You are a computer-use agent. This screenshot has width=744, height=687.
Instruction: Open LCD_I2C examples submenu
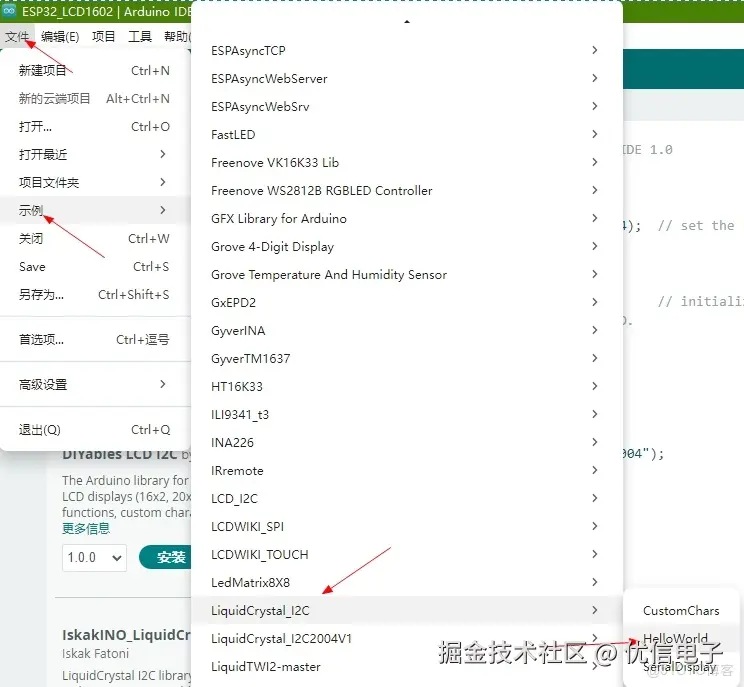click(407, 499)
